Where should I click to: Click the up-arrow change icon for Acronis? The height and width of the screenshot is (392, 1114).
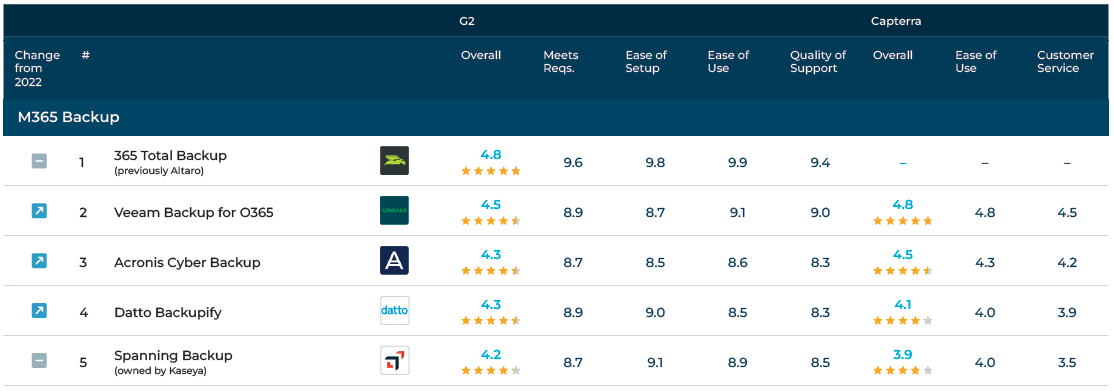click(x=39, y=261)
